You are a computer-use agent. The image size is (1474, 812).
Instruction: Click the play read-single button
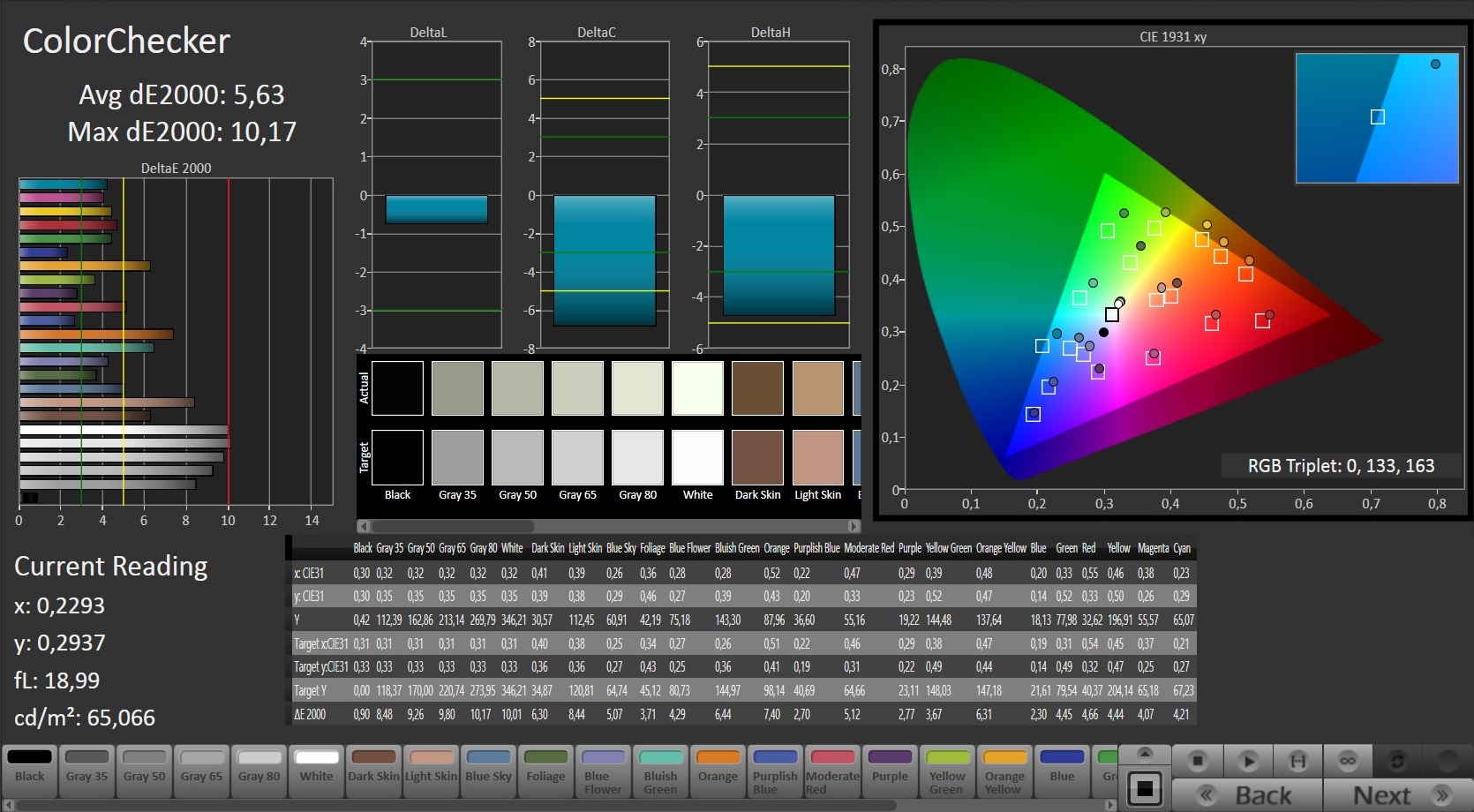click(1247, 761)
